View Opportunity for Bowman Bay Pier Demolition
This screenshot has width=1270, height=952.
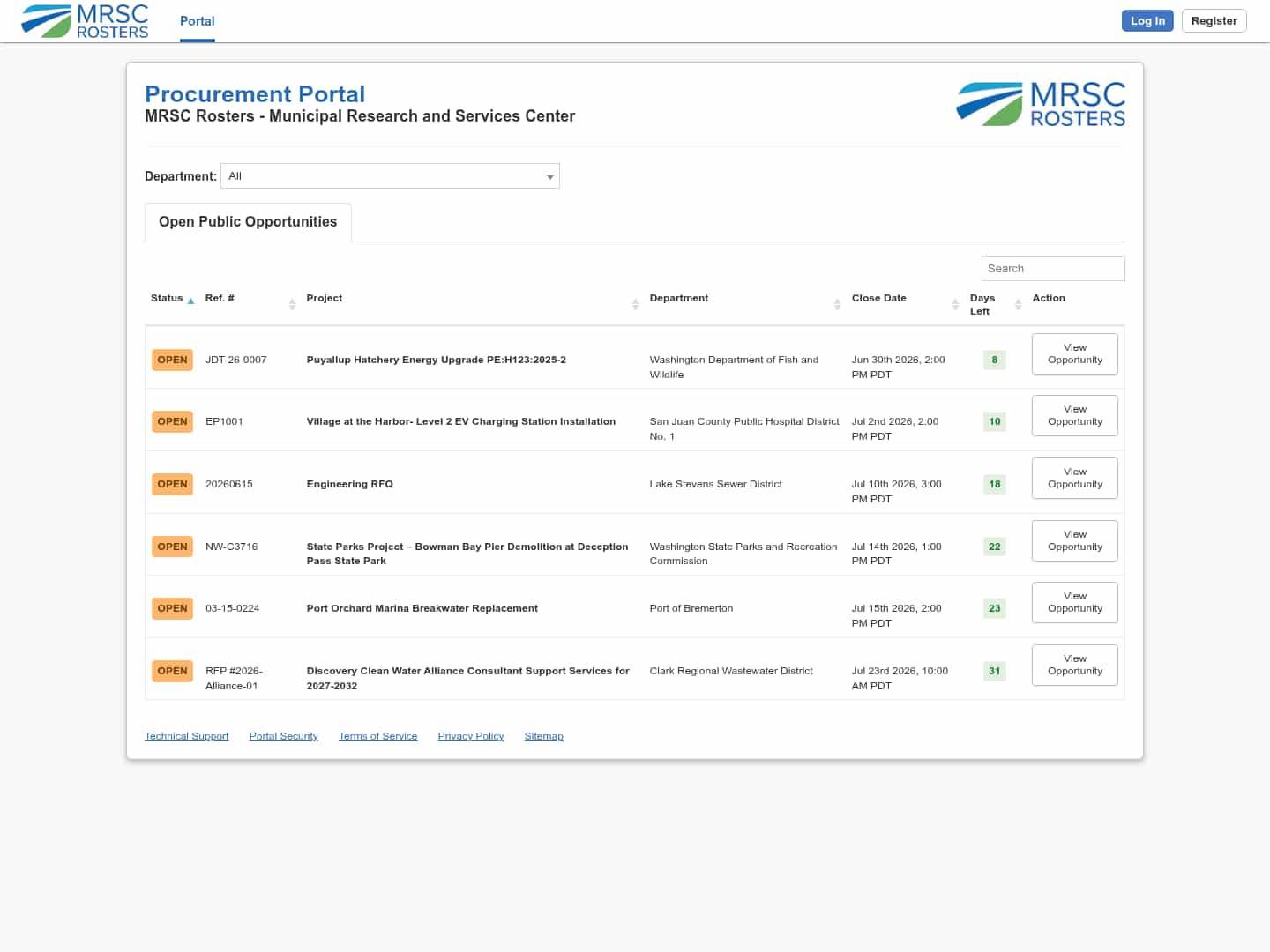tap(1075, 540)
